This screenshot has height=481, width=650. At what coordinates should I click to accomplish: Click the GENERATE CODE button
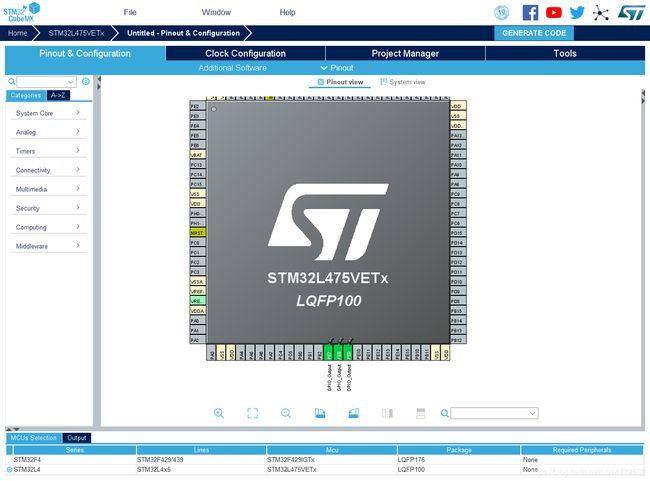click(x=534, y=33)
